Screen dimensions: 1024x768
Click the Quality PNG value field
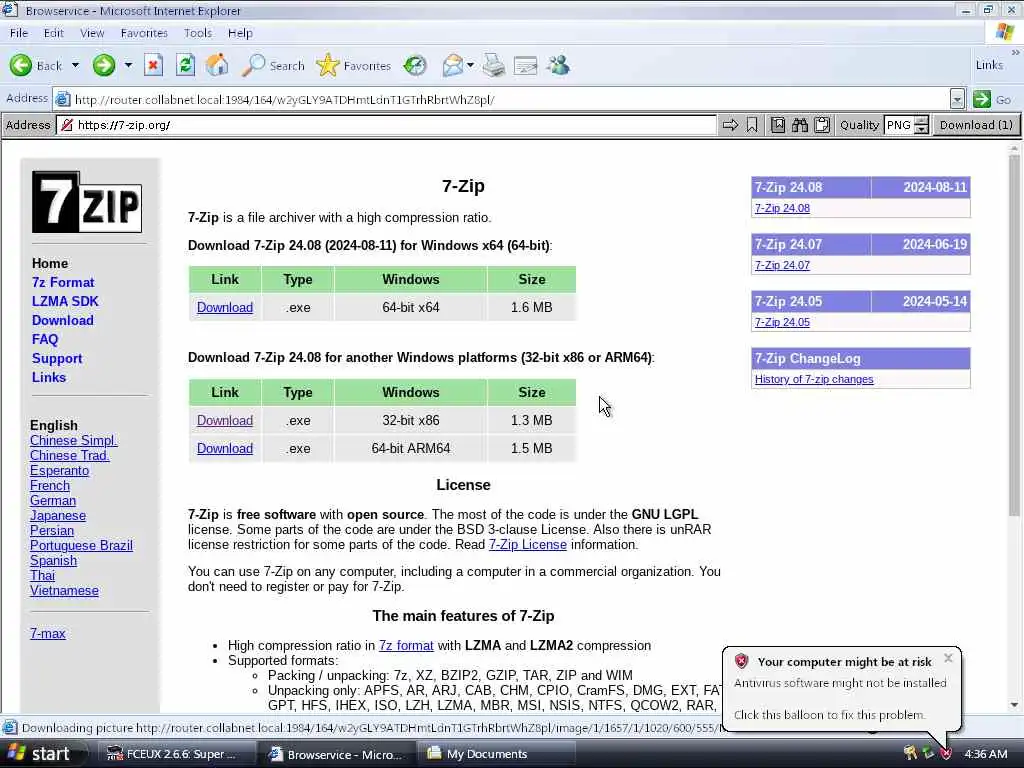click(x=899, y=125)
